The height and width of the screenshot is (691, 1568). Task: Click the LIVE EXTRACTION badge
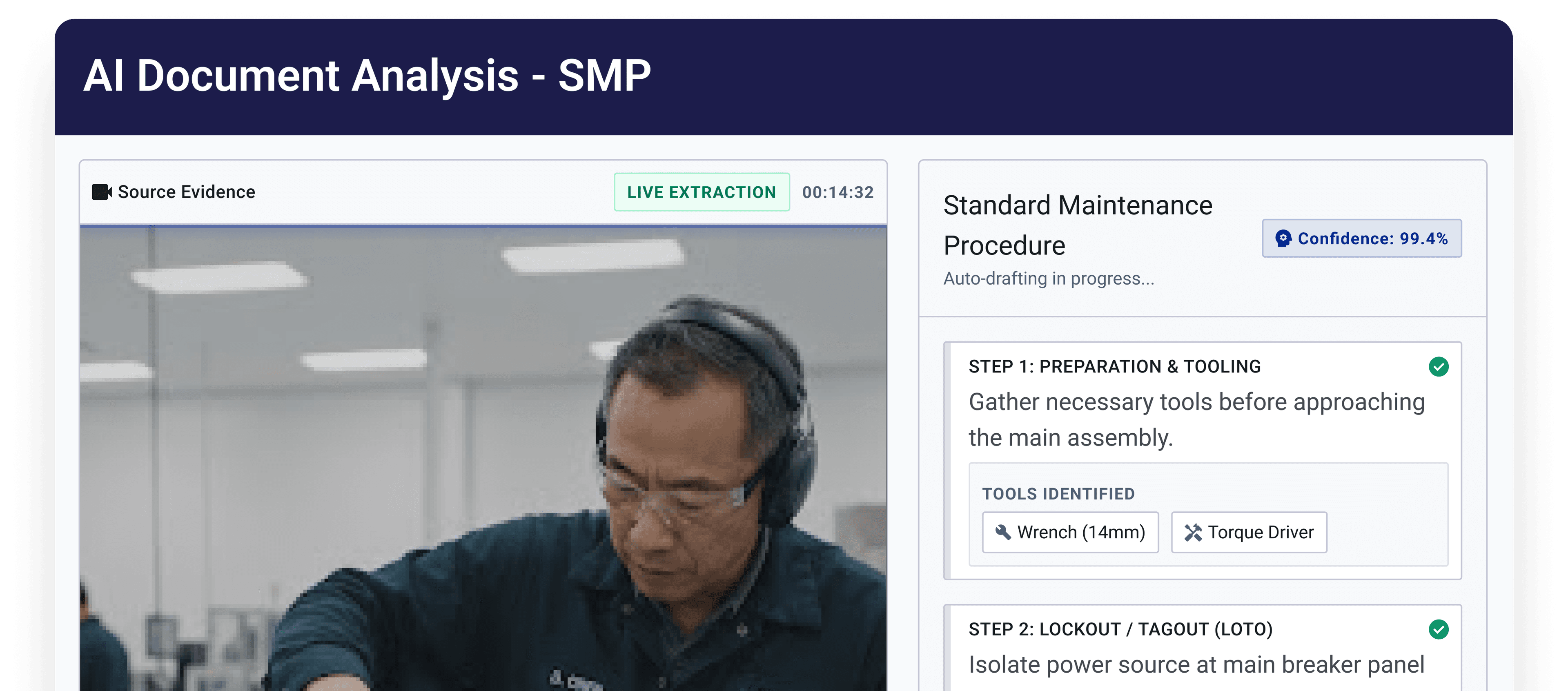(x=701, y=192)
